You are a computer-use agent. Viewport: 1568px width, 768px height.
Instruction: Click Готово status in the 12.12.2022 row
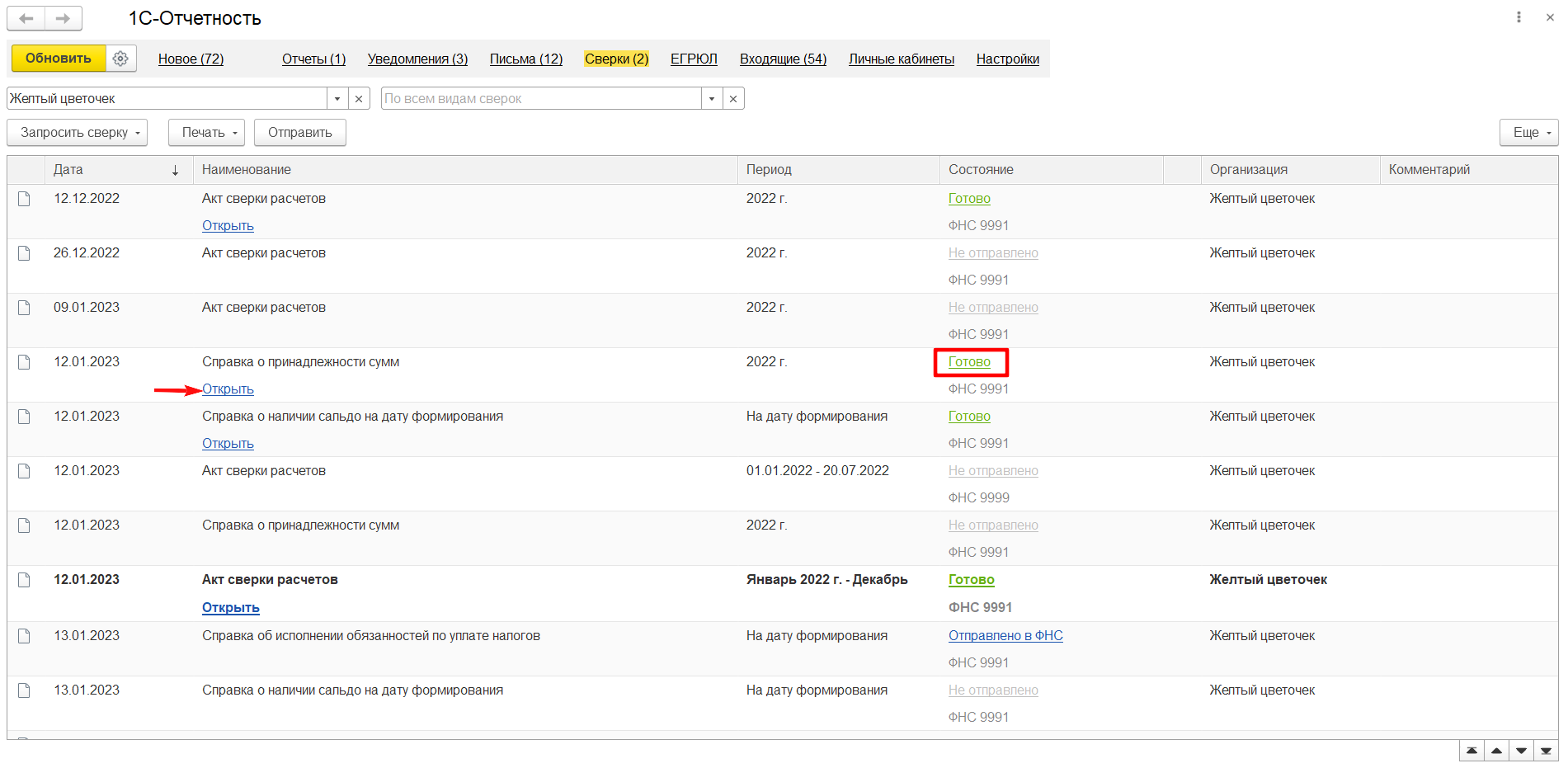tap(969, 199)
